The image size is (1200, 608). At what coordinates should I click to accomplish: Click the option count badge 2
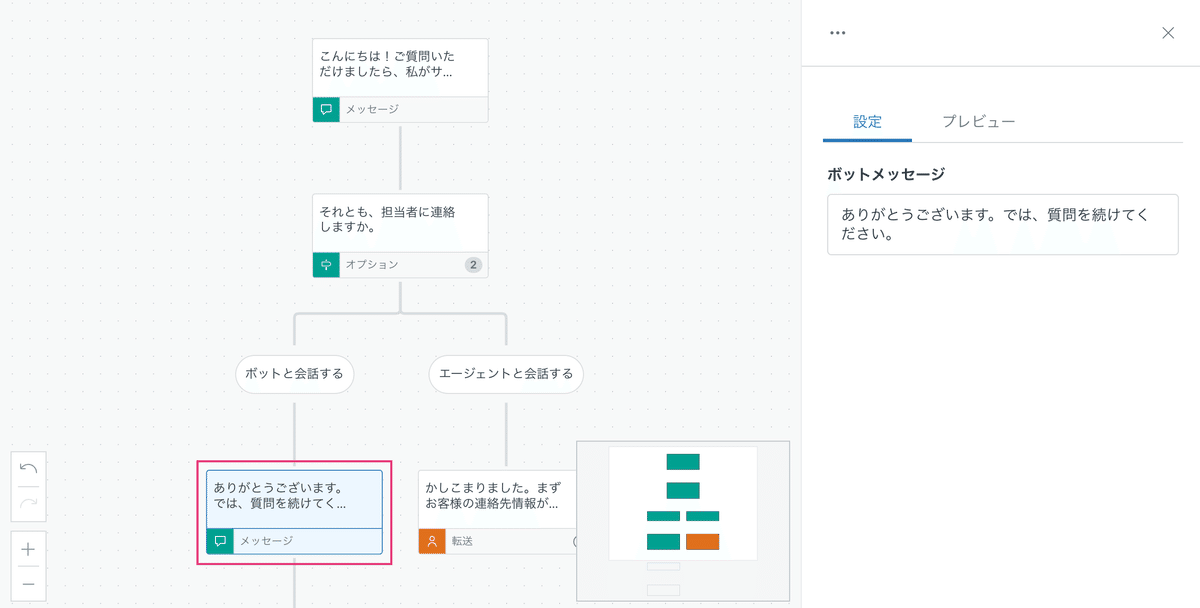(x=473, y=265)
